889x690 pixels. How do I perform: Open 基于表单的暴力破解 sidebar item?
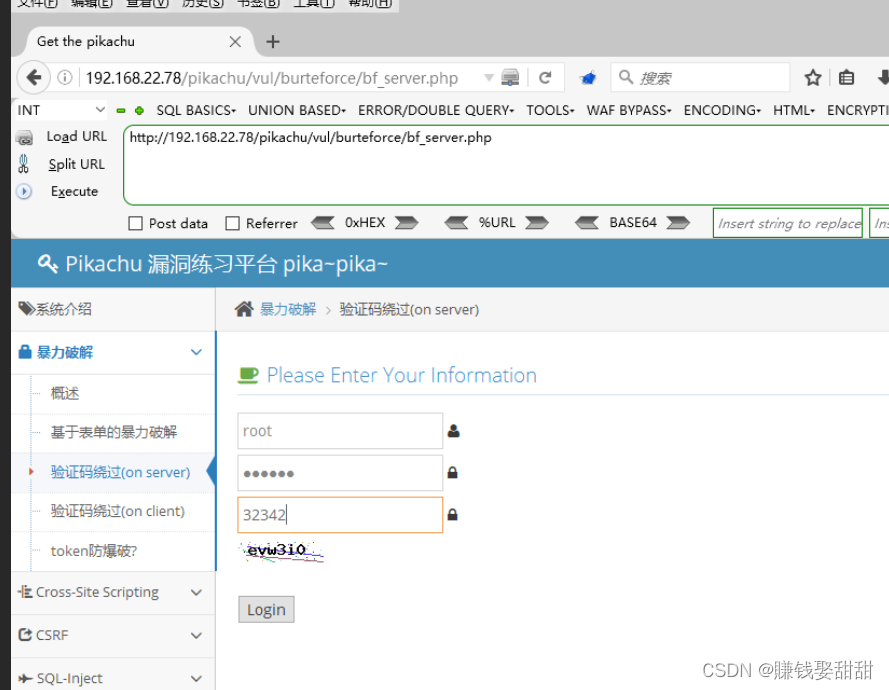tap(114, 433)
